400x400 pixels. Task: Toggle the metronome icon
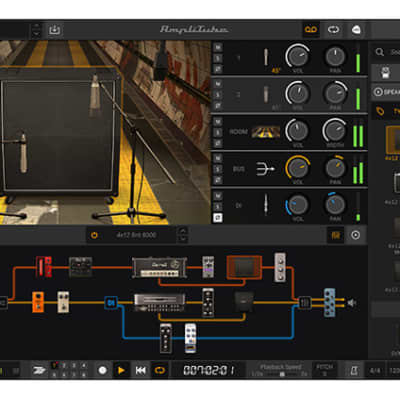(x=354, y=370)
